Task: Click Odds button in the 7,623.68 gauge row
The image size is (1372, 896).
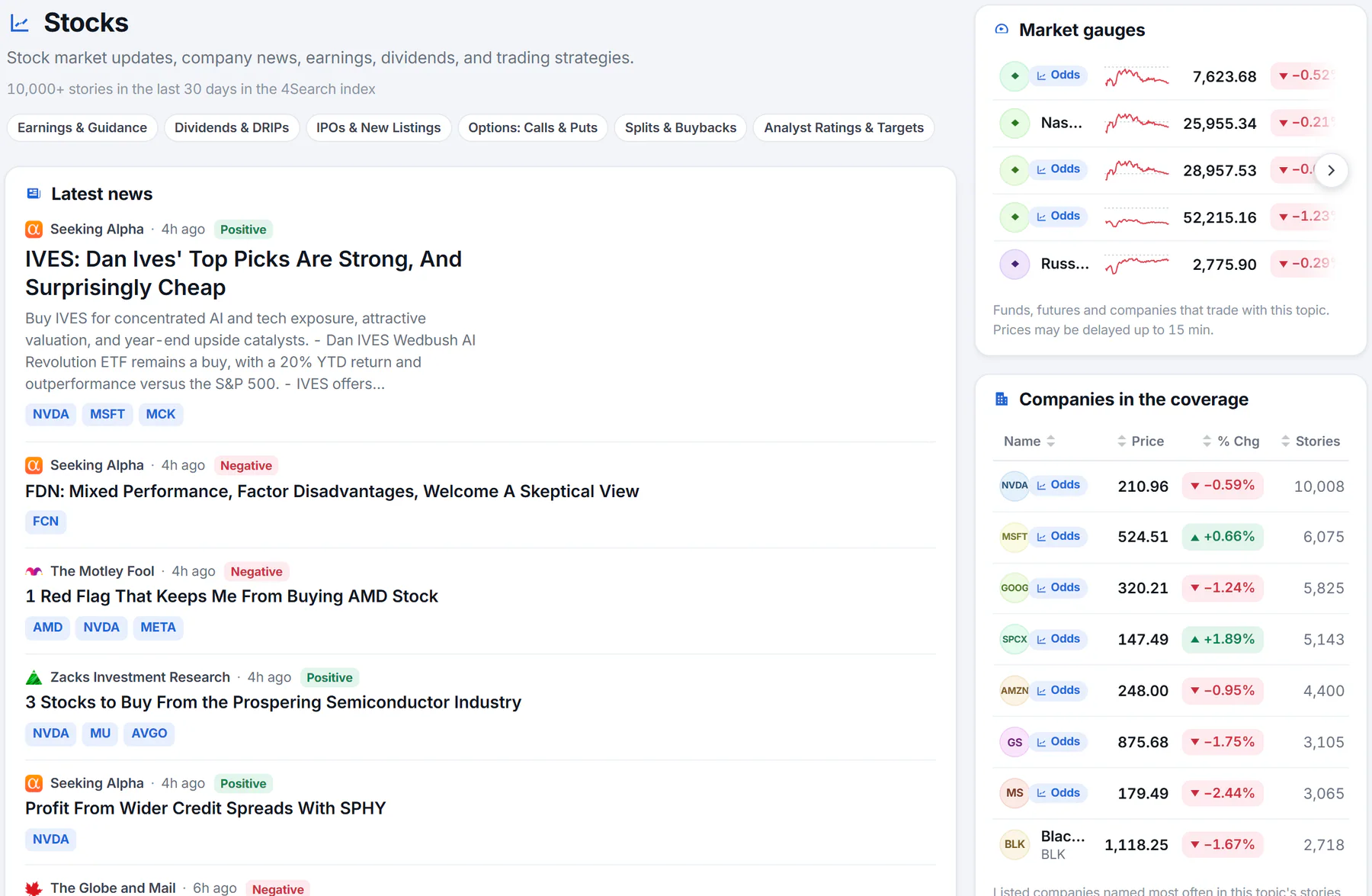Action: click(1058, 75)
